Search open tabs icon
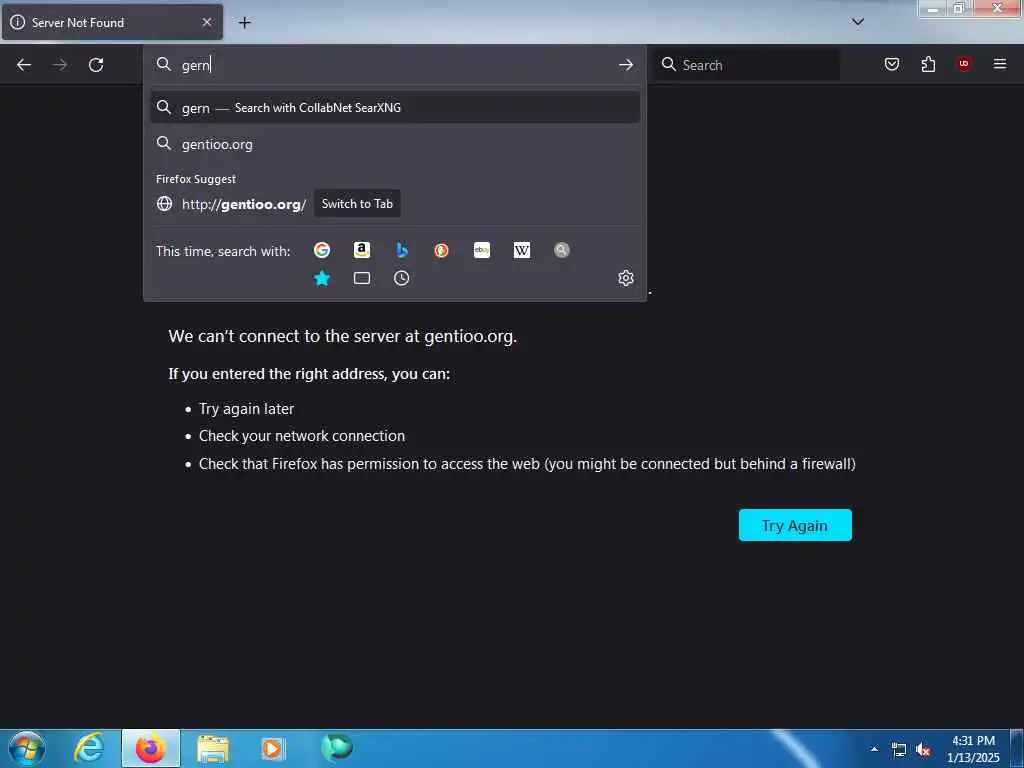The image size is (1024, 768). coord(362,278)
